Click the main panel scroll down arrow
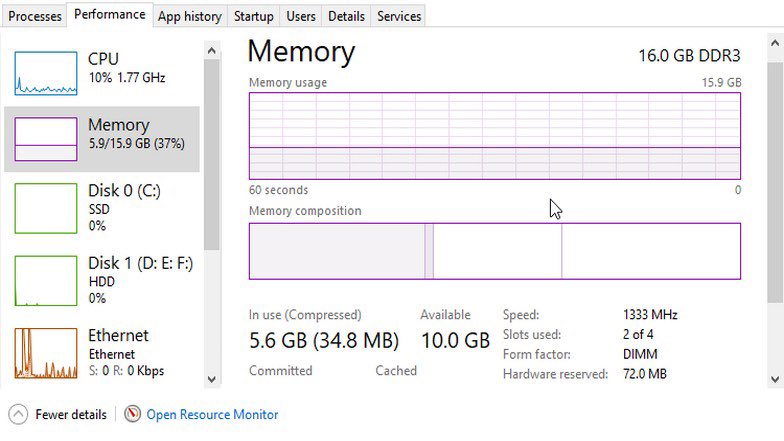Viewport: 784px width, 441px height. tap(775, 380)
